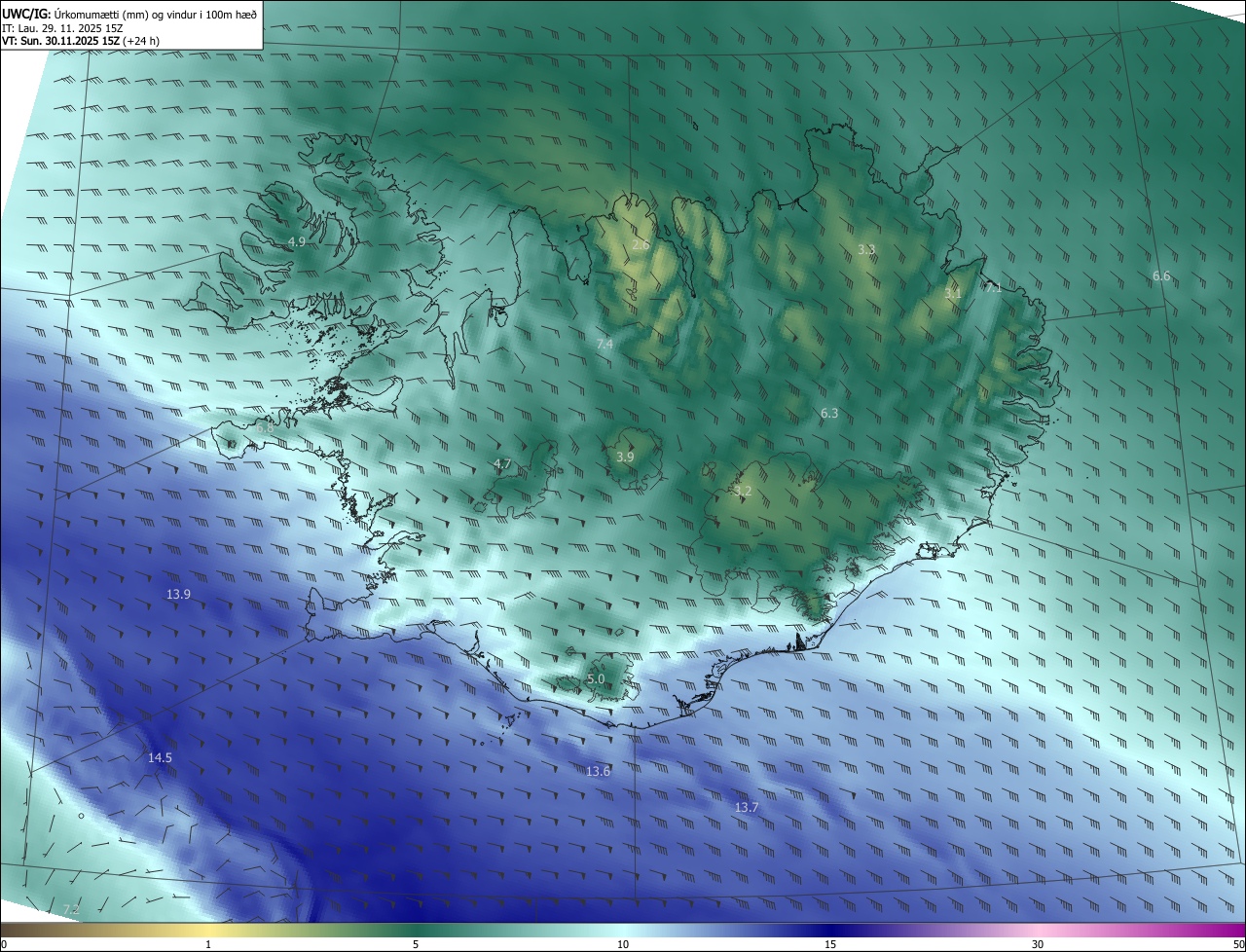1246x952 pixels.
Task: Click the 2.6 value label
Action: point(641,244)
